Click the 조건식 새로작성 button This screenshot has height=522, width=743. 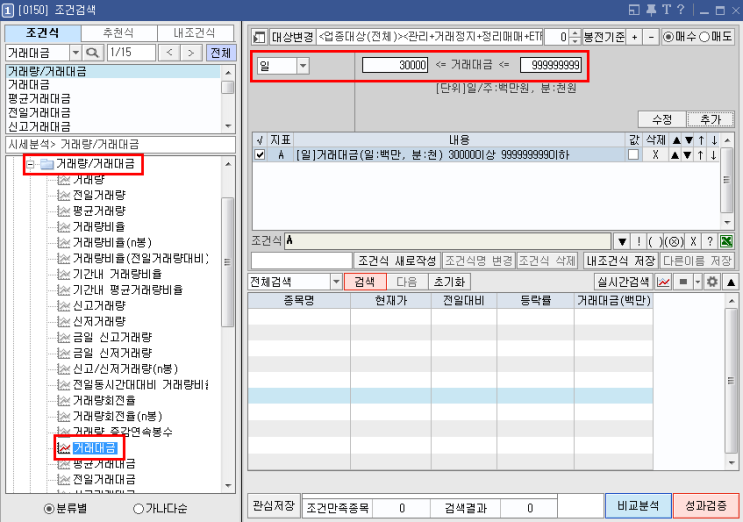pos(397,261)
